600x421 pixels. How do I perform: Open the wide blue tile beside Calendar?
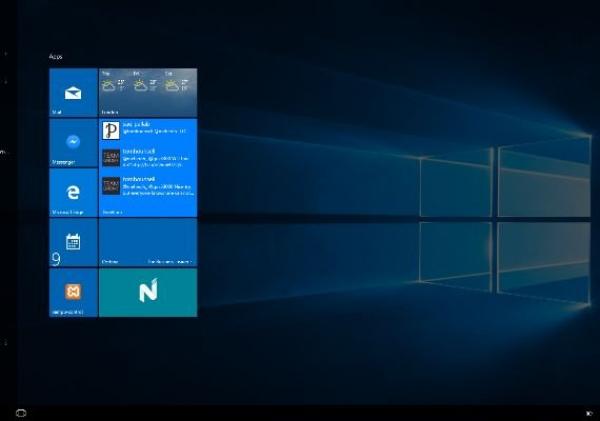point(148,242)
